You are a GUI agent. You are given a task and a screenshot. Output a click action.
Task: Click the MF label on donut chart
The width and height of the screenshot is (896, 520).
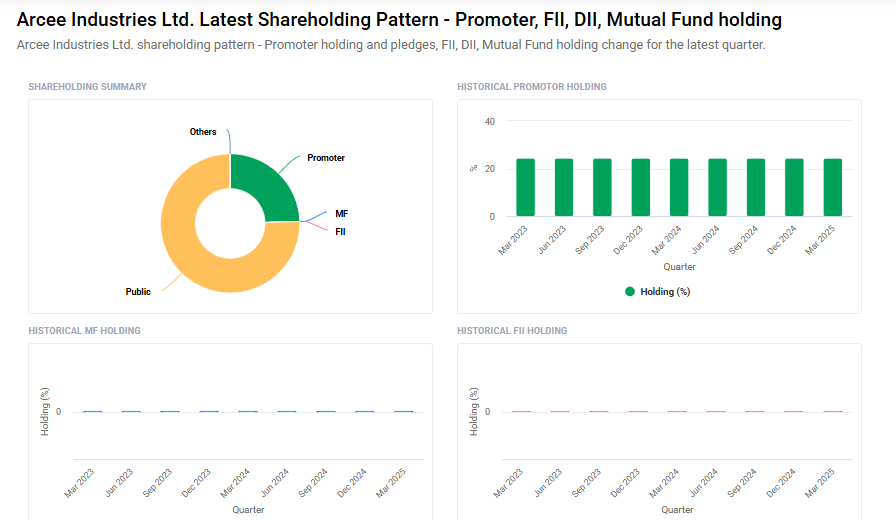click(341, 214)
